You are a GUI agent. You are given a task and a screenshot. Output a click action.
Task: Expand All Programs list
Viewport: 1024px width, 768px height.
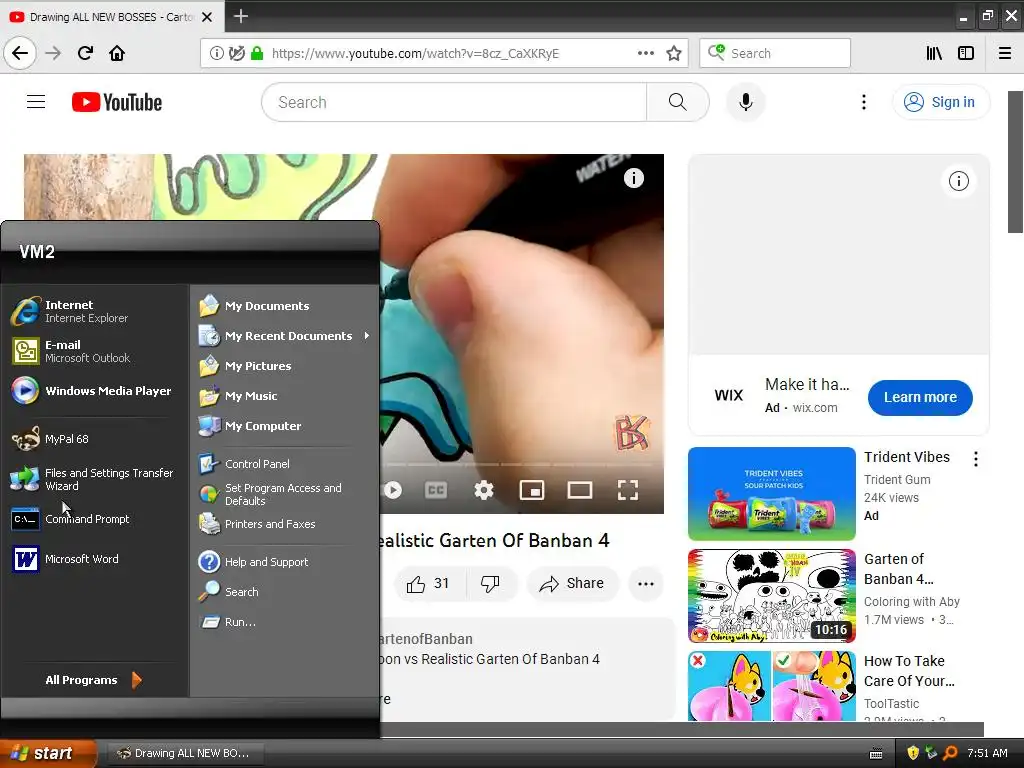coord(93,680)
